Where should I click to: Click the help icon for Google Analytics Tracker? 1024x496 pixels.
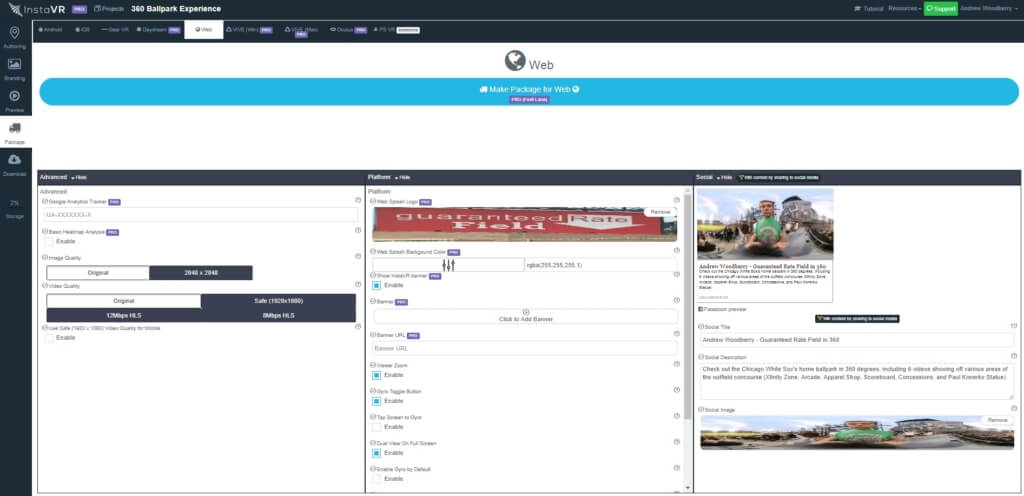click(358, 200)
